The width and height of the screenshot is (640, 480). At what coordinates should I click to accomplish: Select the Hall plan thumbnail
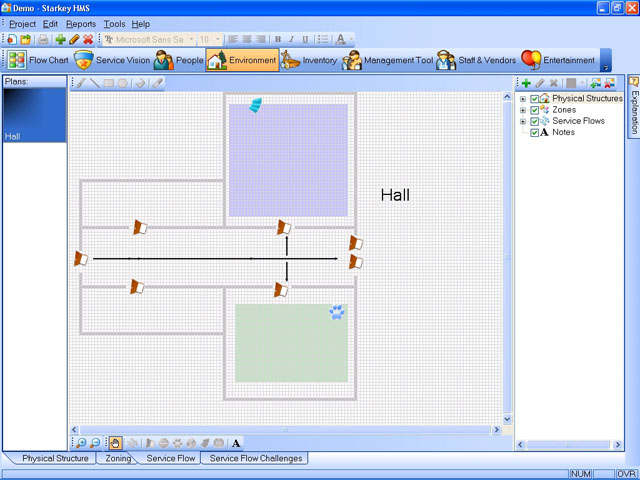[x=35, y=115]
